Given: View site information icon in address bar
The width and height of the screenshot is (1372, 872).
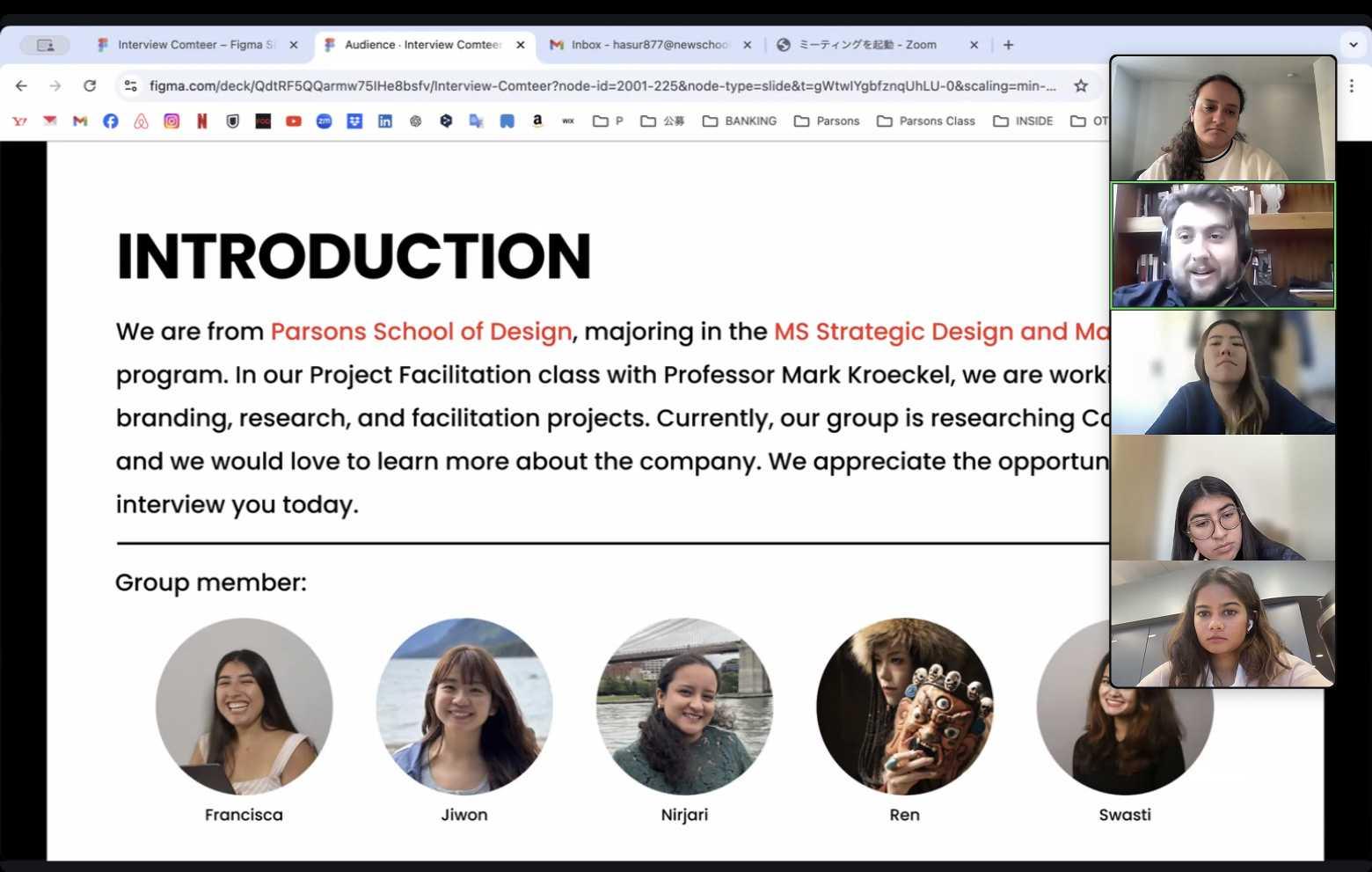Looking at the screenshot, I should (131, 85).
